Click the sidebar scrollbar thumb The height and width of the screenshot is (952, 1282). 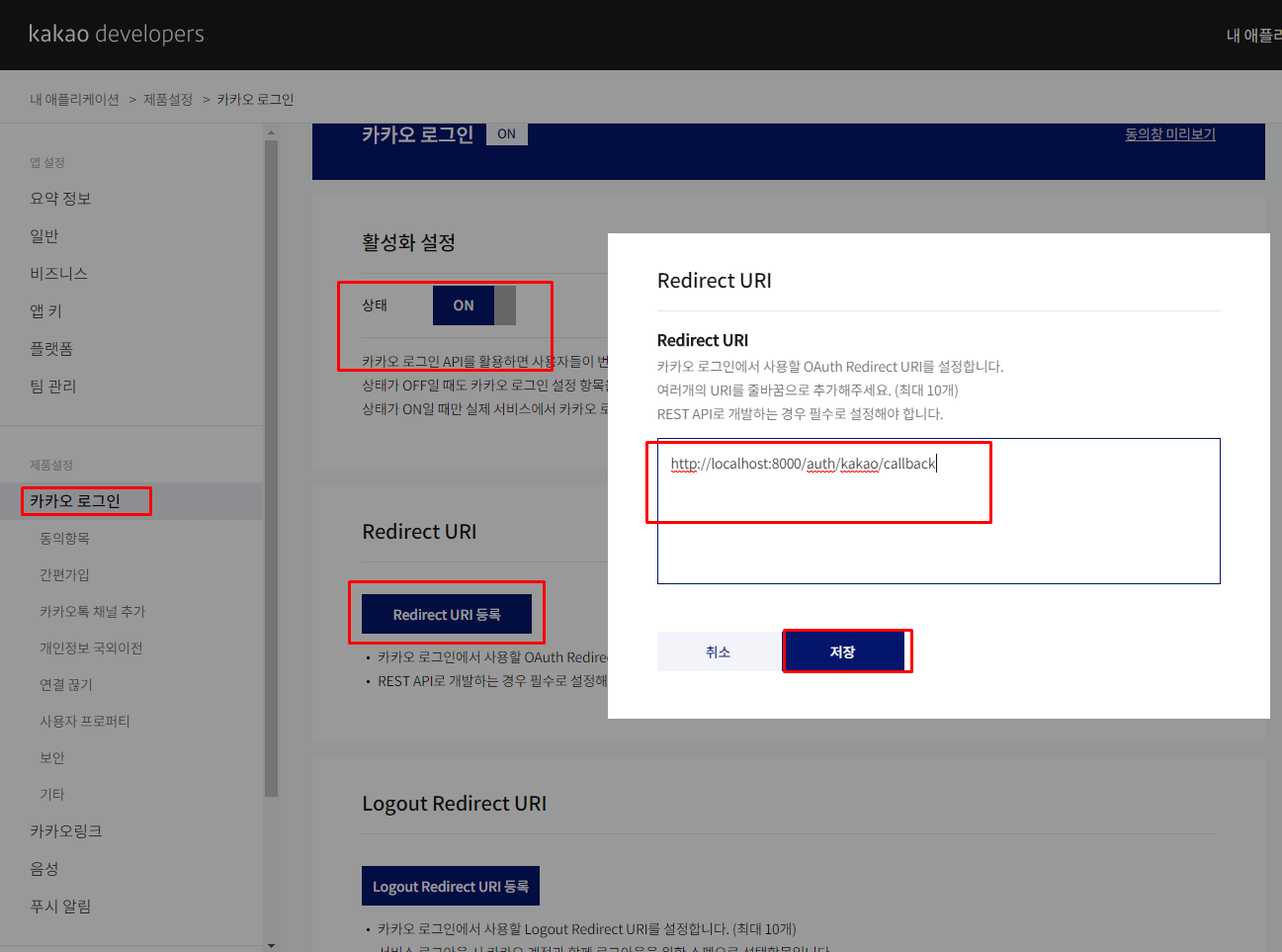pos(271,469)
